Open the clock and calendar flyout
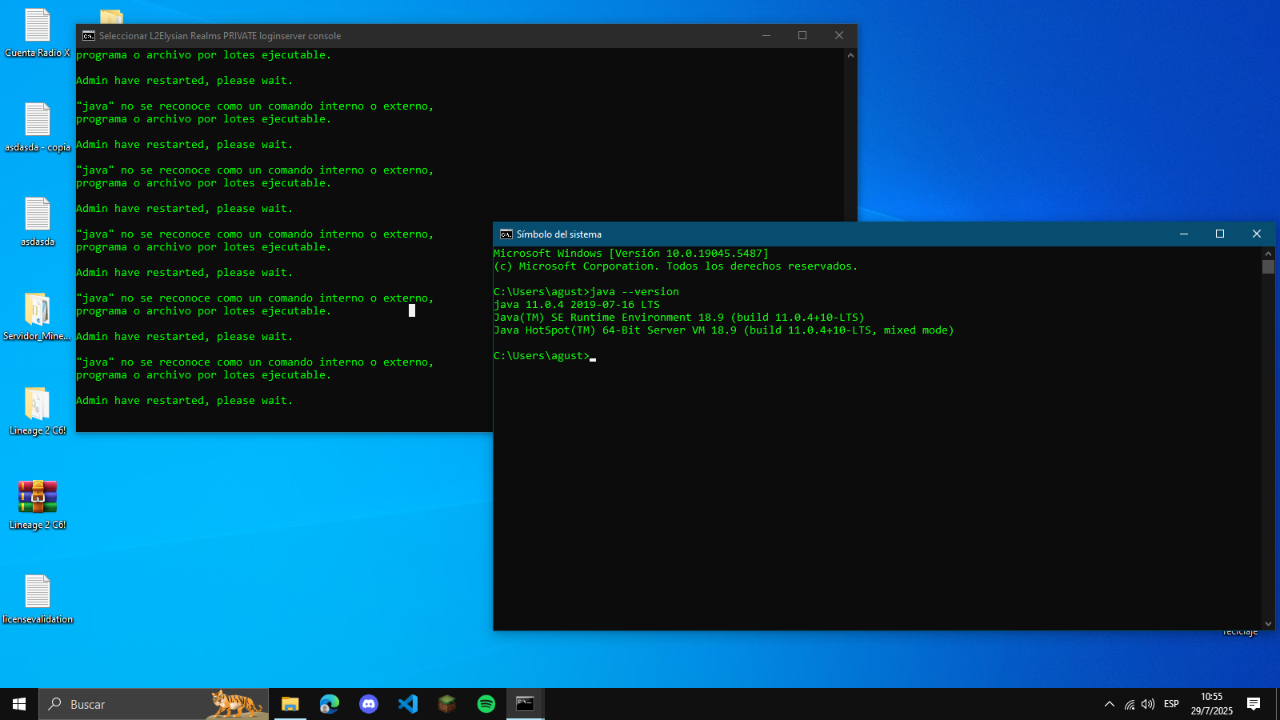The height and width of the screenshot is (720, 1280). tap(1212, 704)
